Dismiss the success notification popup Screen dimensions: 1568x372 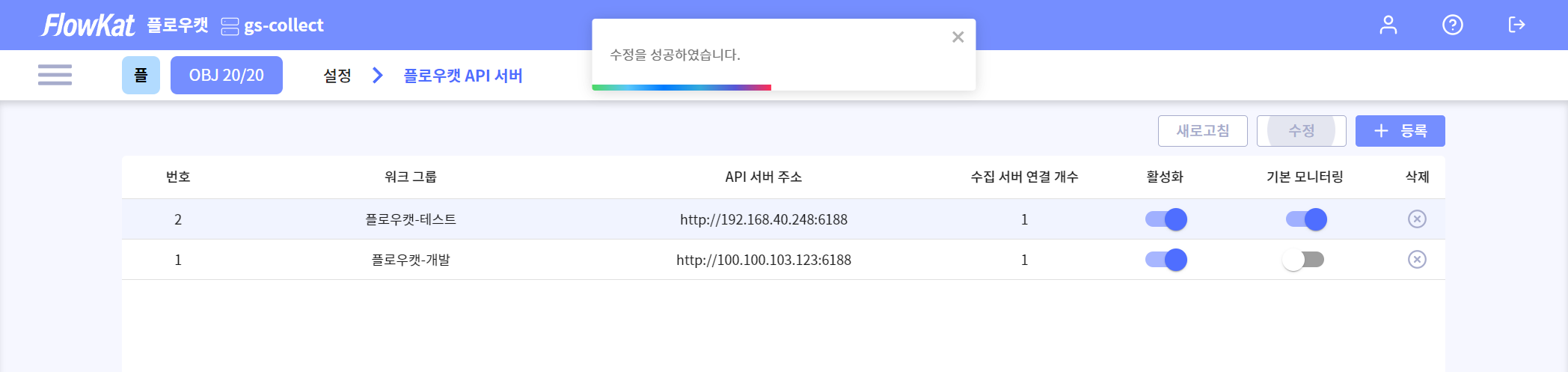pyautogui.click(x=958, y=37)
